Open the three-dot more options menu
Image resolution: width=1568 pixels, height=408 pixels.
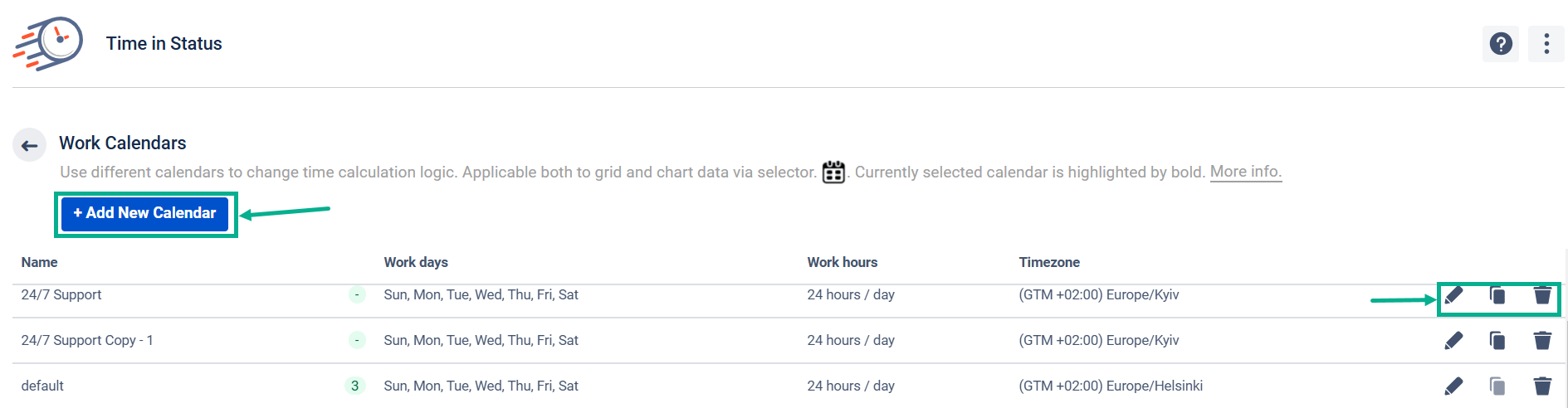tap(1546, 44)
